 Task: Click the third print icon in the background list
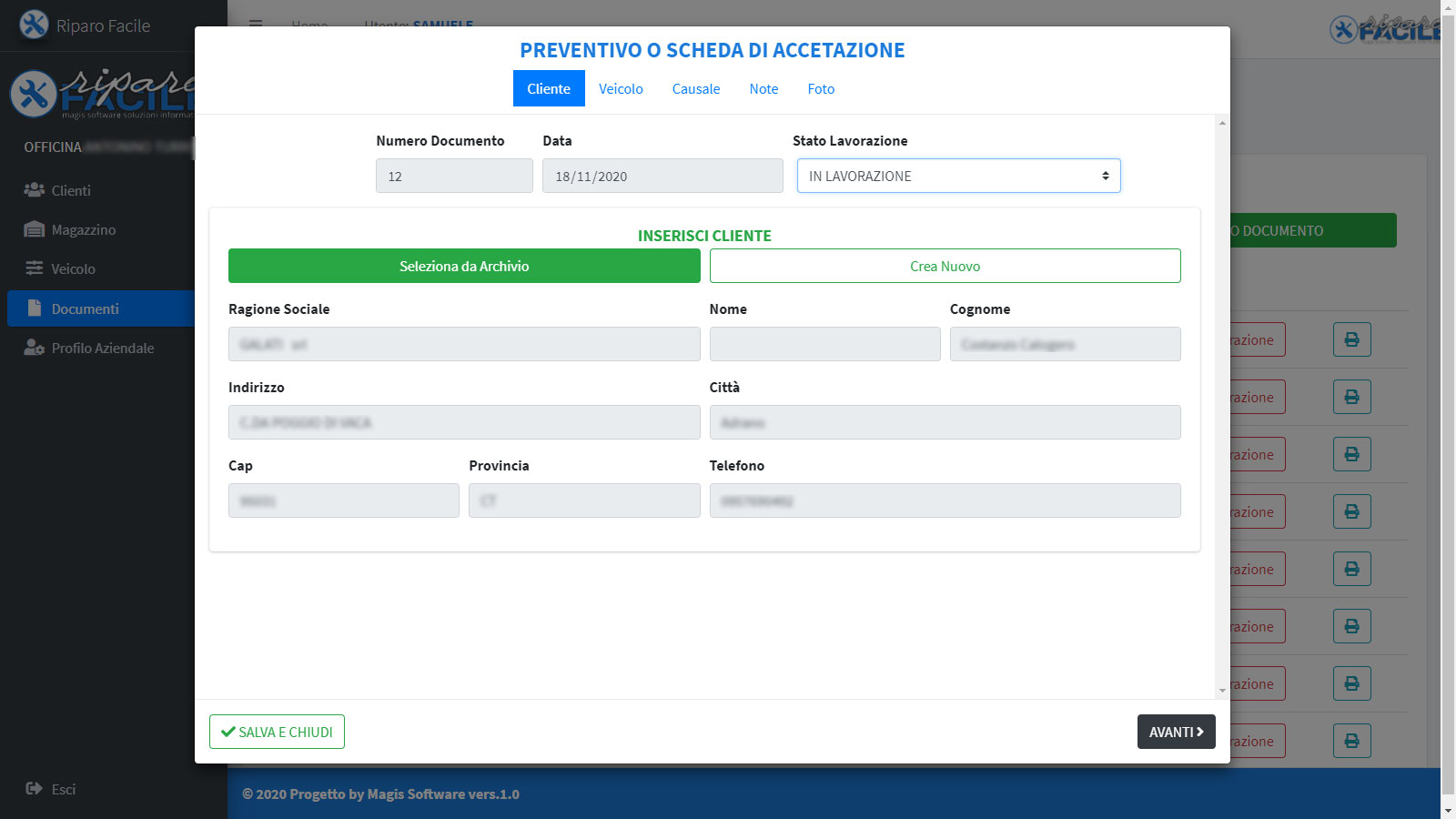(1352, 454)
